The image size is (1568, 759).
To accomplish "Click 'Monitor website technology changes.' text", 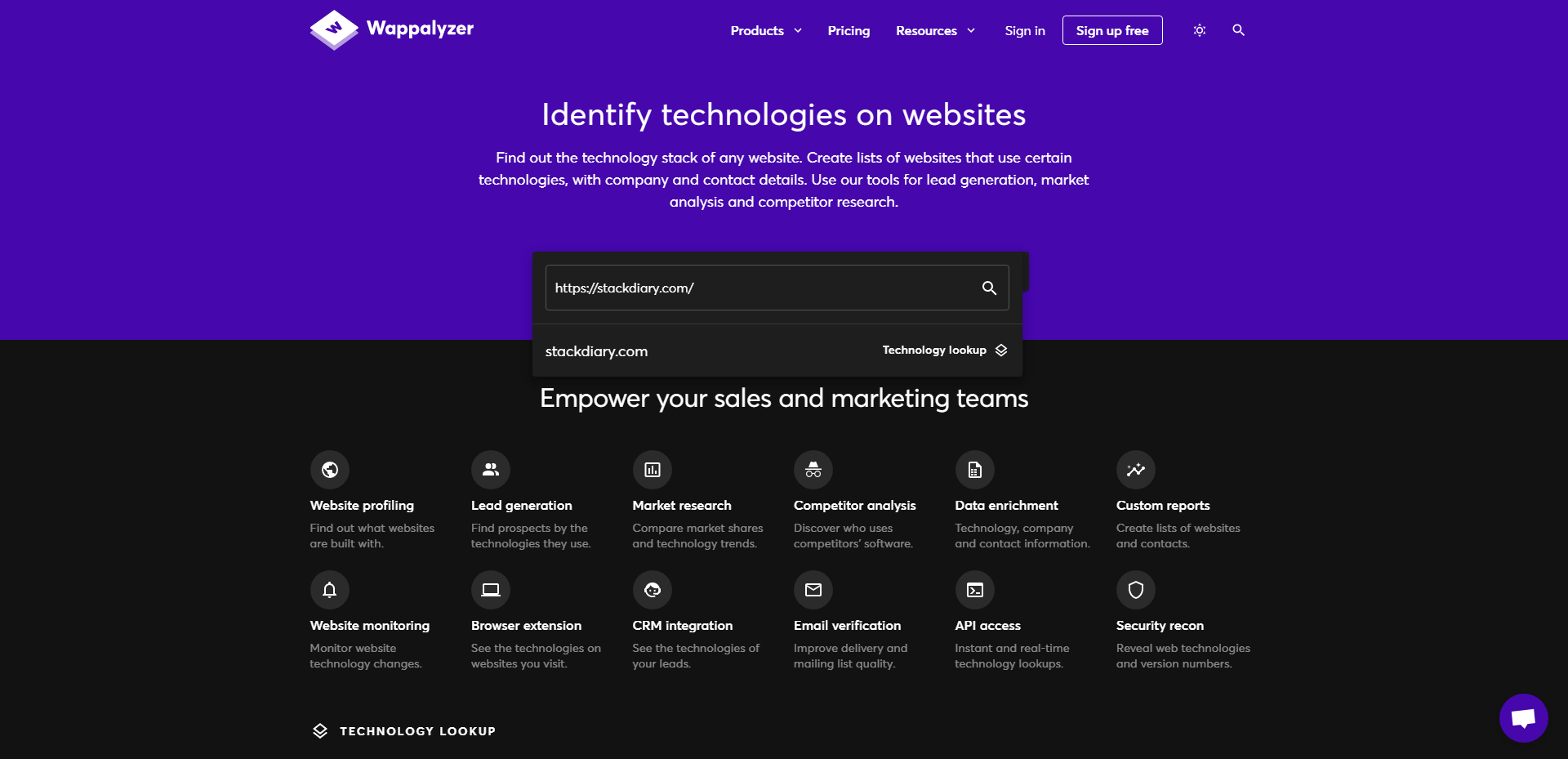I will coord(366,656).
